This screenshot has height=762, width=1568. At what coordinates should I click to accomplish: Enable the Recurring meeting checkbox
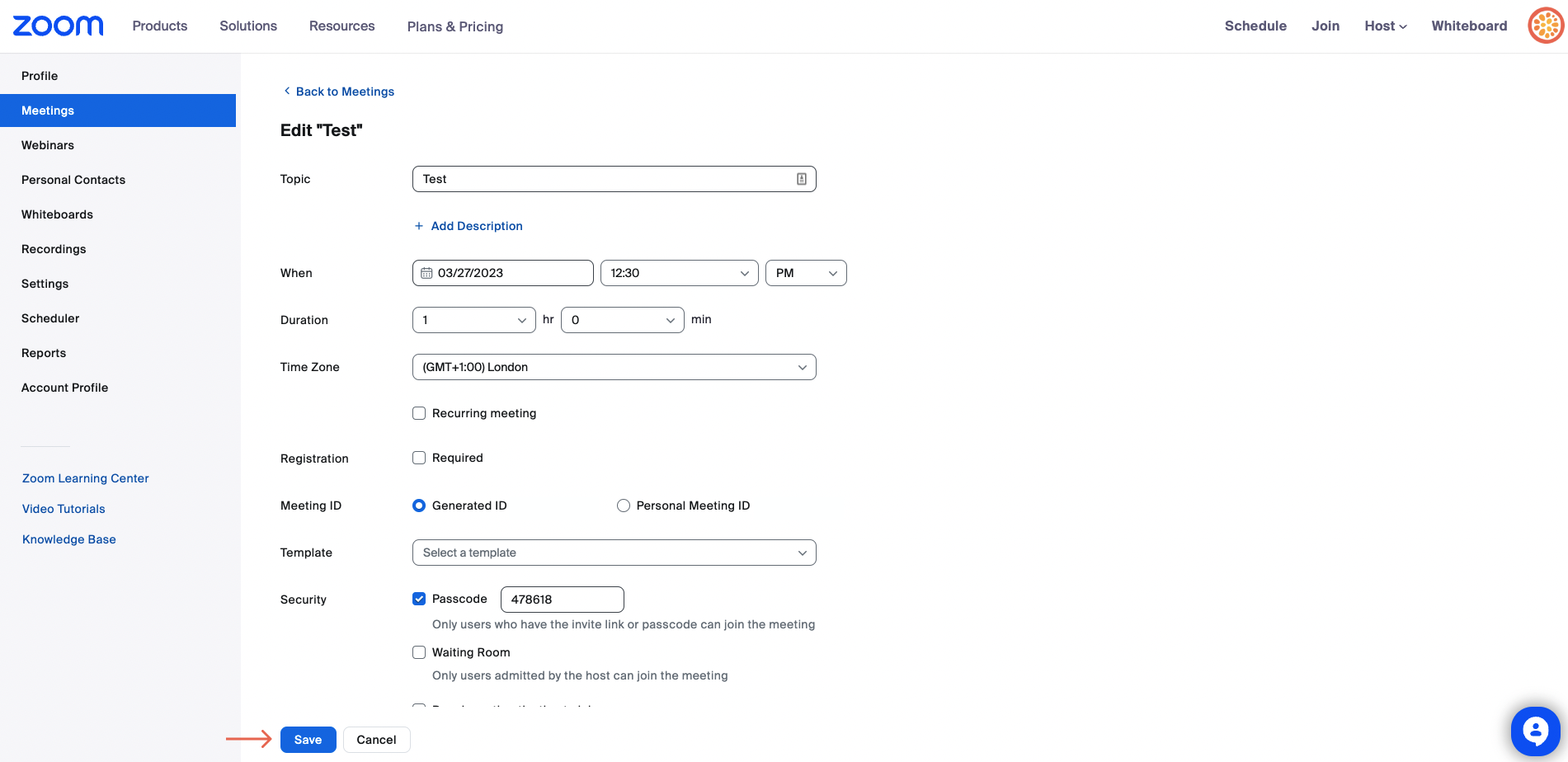[419, 413]
